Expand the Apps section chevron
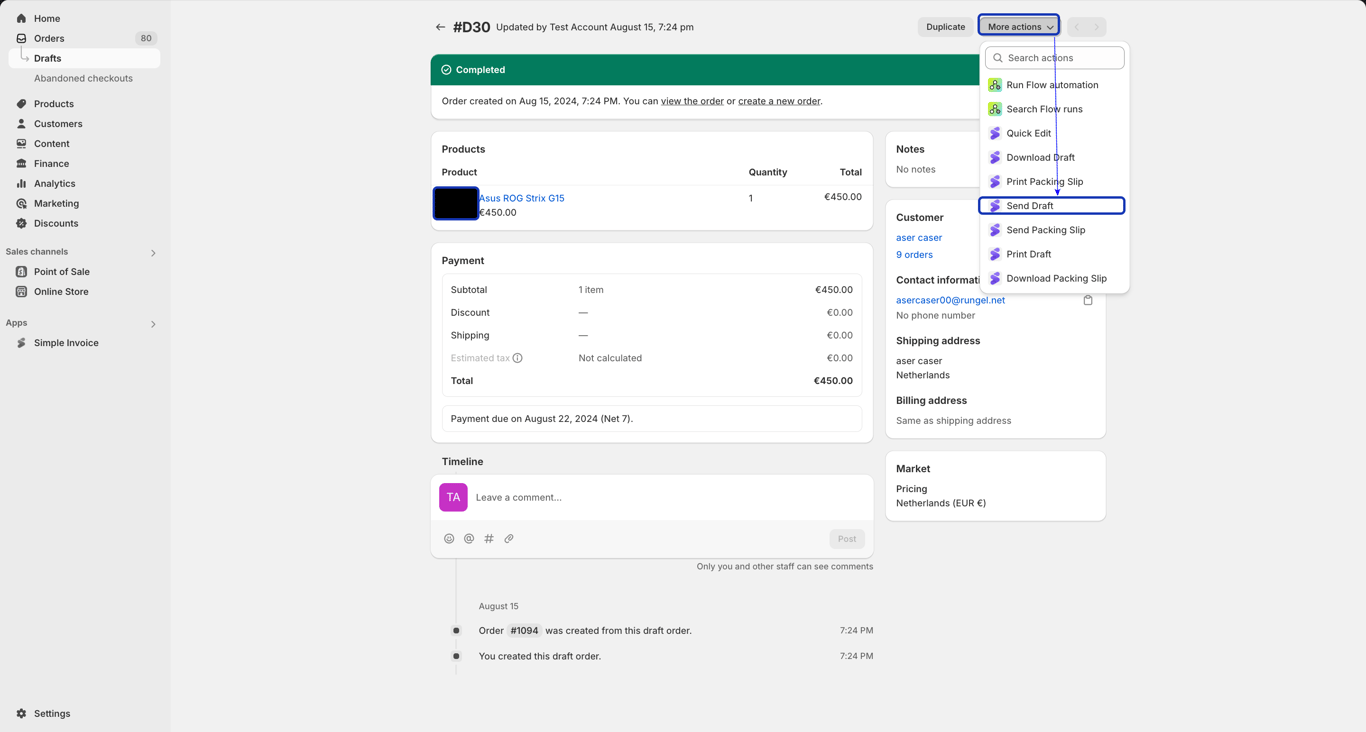 pos(153,324)
